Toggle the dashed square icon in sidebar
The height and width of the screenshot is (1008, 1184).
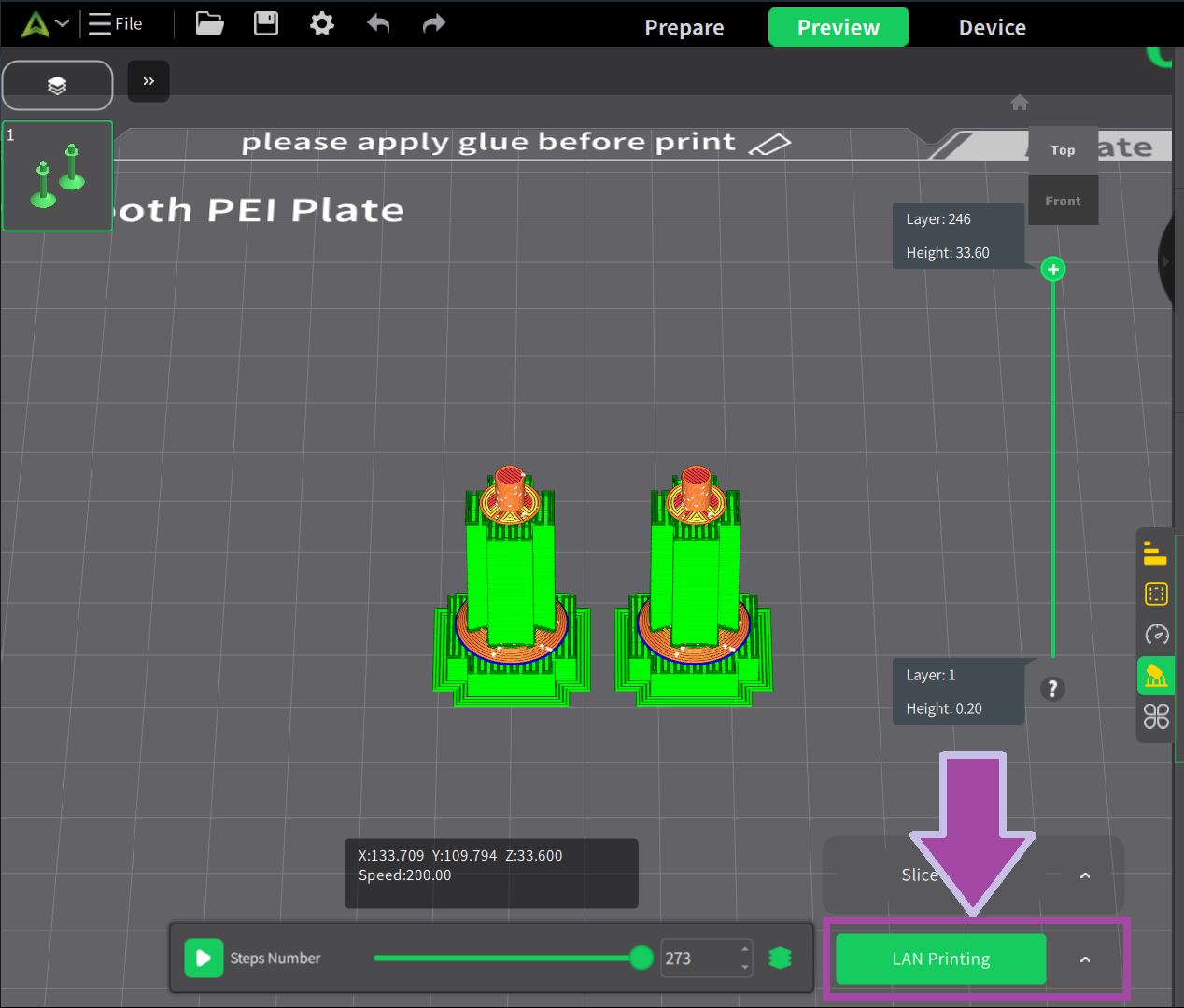1156,595
